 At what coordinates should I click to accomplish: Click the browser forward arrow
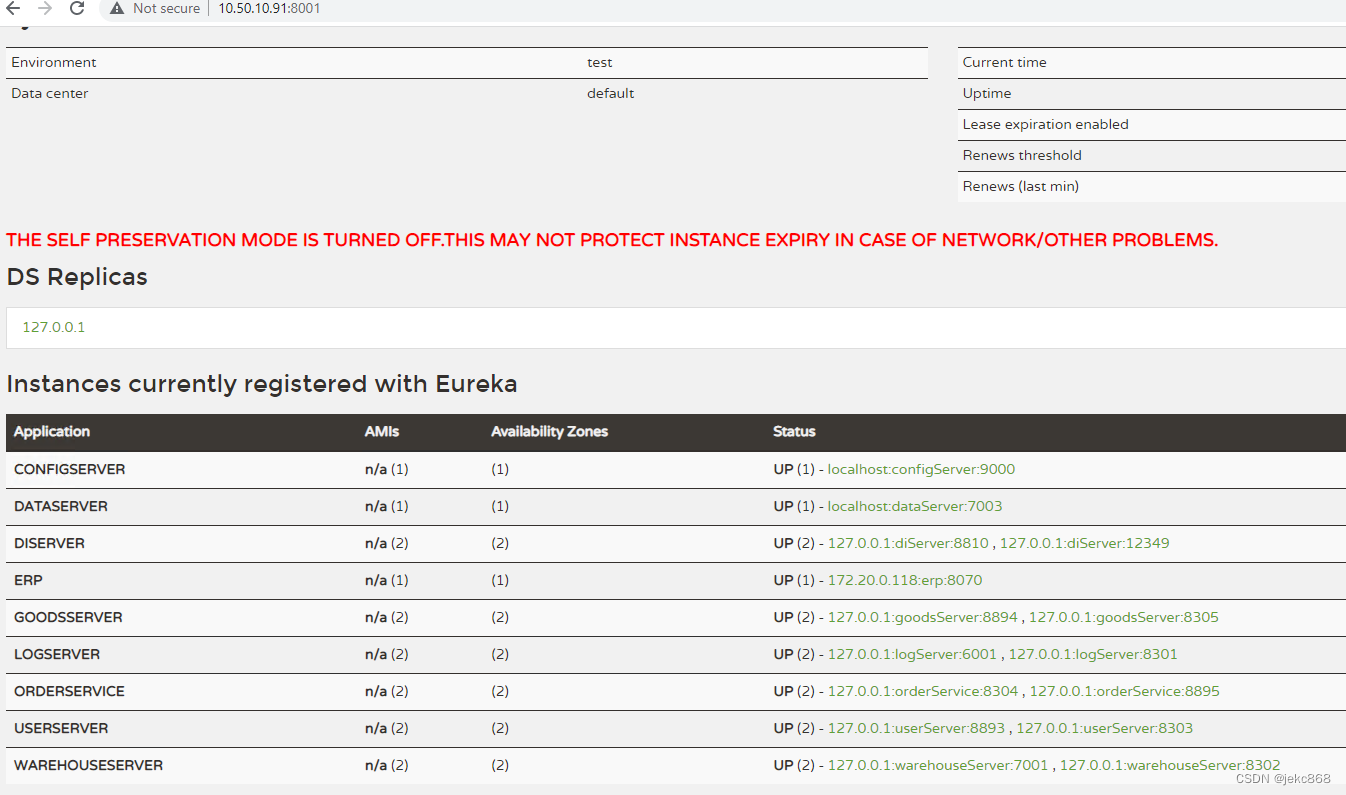(44, 8)
